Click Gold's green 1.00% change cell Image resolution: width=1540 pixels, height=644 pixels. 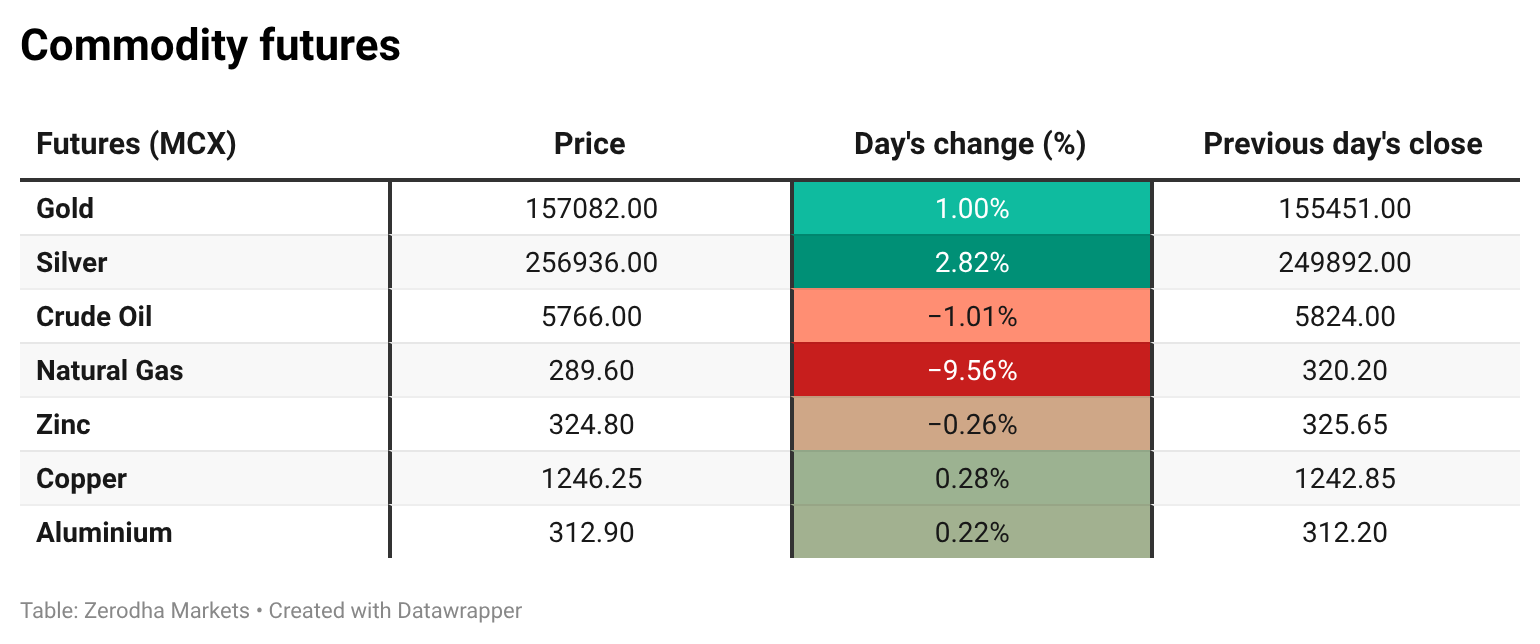971,209
